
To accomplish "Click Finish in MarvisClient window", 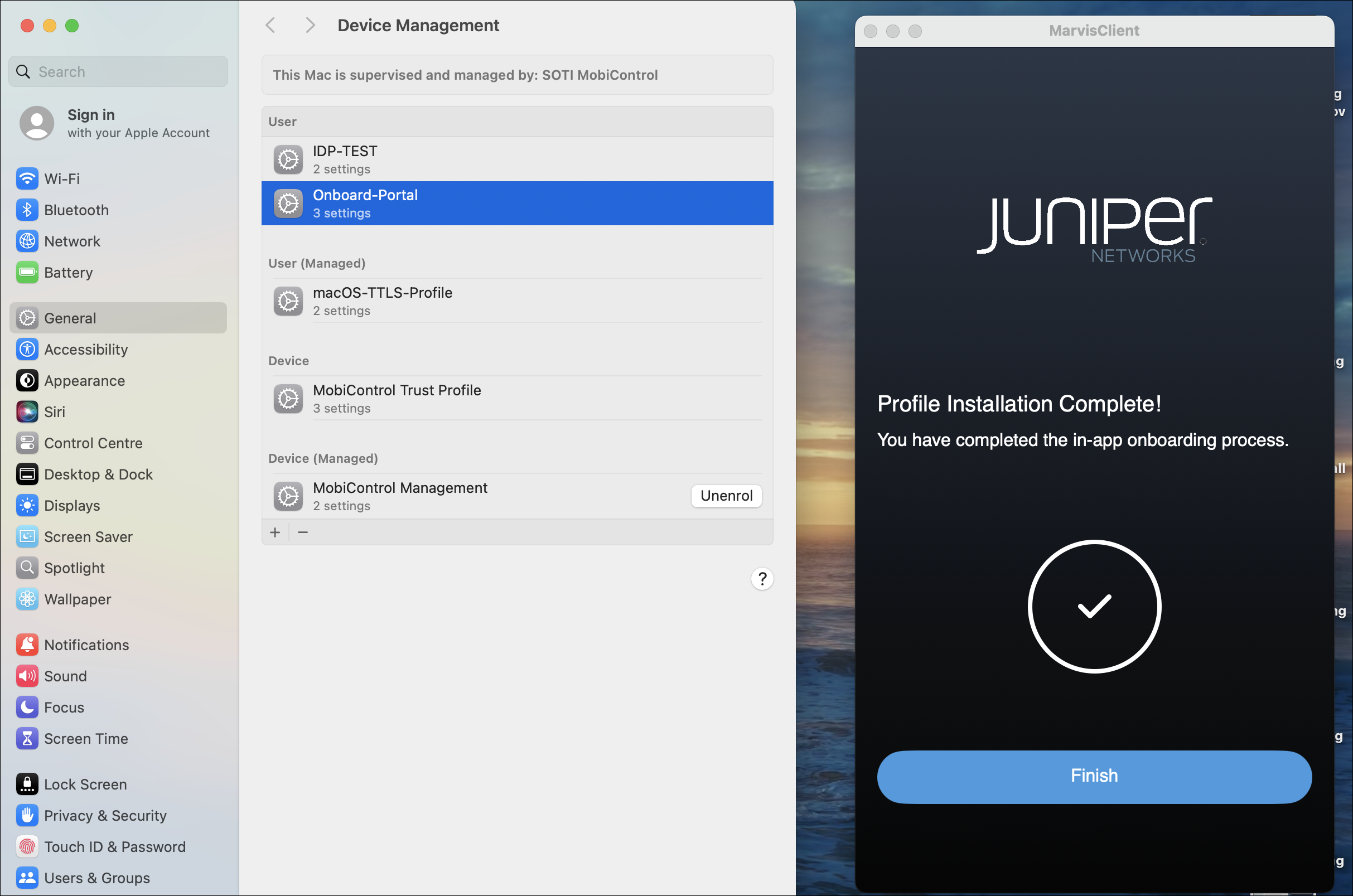I will (1094, 777).
